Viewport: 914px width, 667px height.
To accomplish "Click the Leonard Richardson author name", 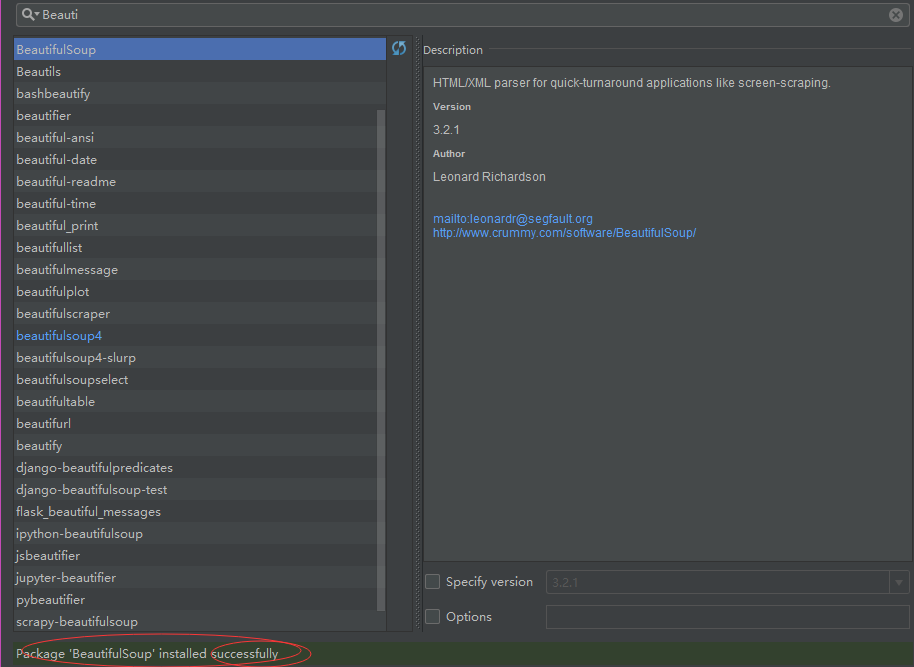I will pyautogui.click(x=489, y=177).
